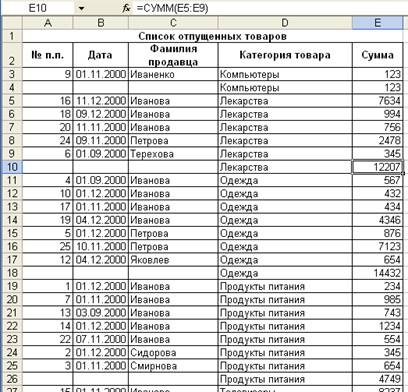
Task: Select the 'Одежда' cell in row 18
Action: pos(285,273)
